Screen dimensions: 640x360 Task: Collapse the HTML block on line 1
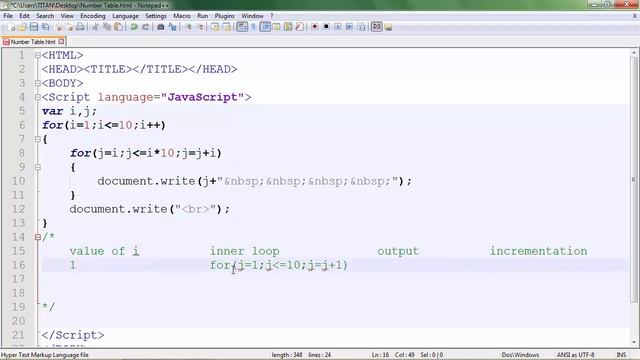[38, 55]
